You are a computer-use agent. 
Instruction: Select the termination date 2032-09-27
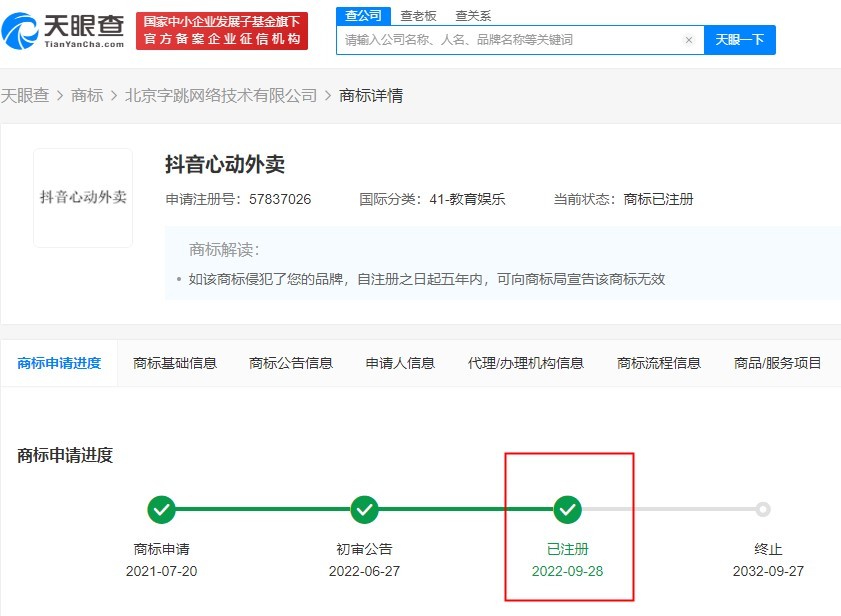click(768, 571)
